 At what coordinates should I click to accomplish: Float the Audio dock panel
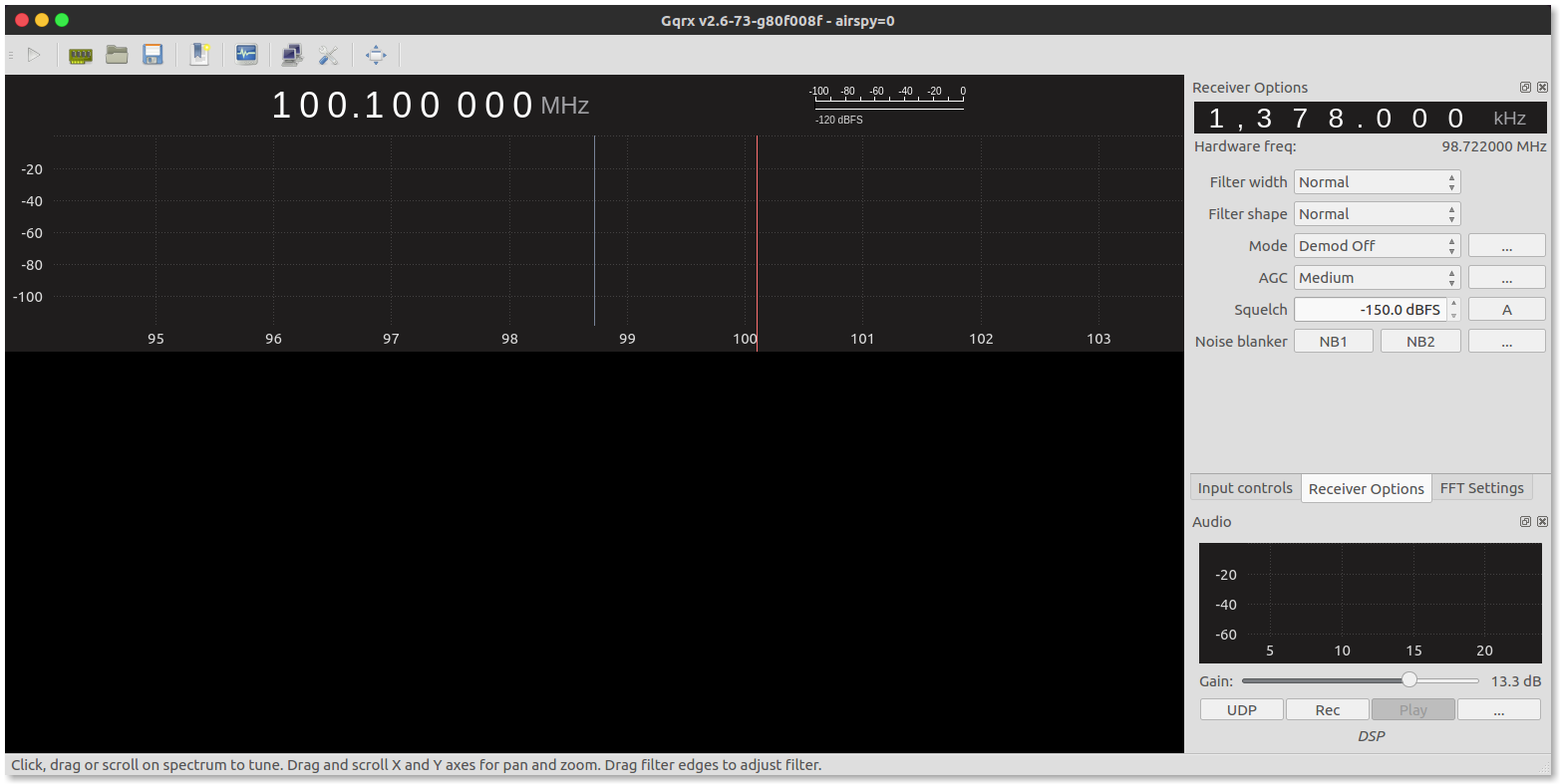[1525, 522]
